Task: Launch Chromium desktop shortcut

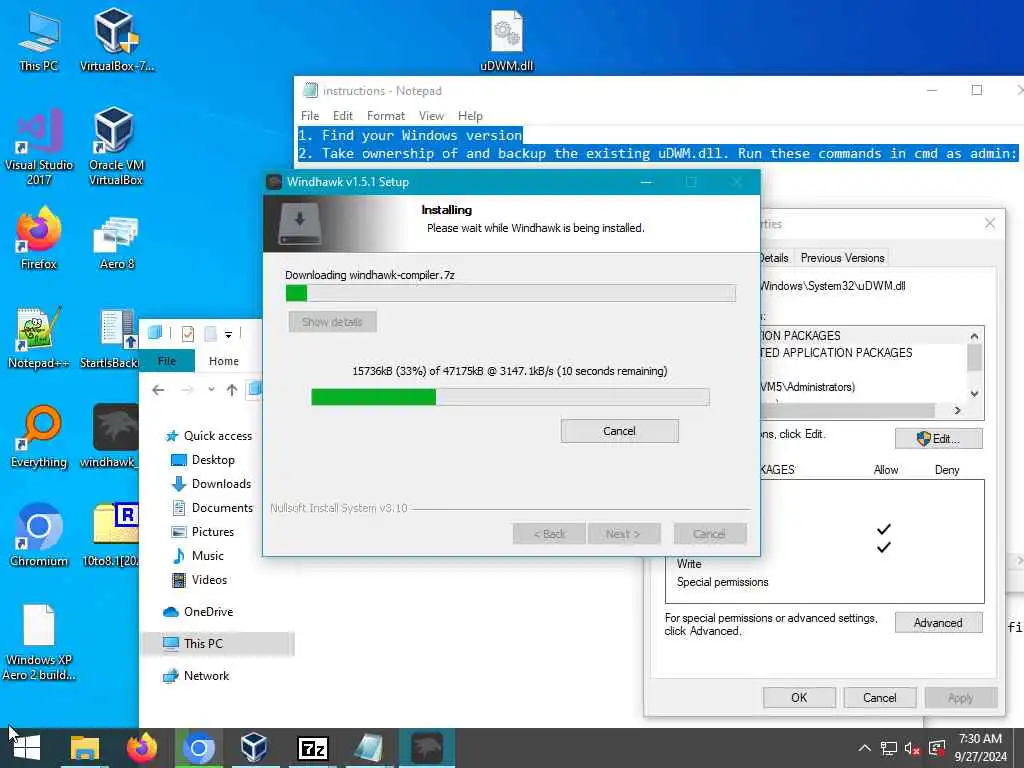Action: pyautogui.click(x=39, y=536)
